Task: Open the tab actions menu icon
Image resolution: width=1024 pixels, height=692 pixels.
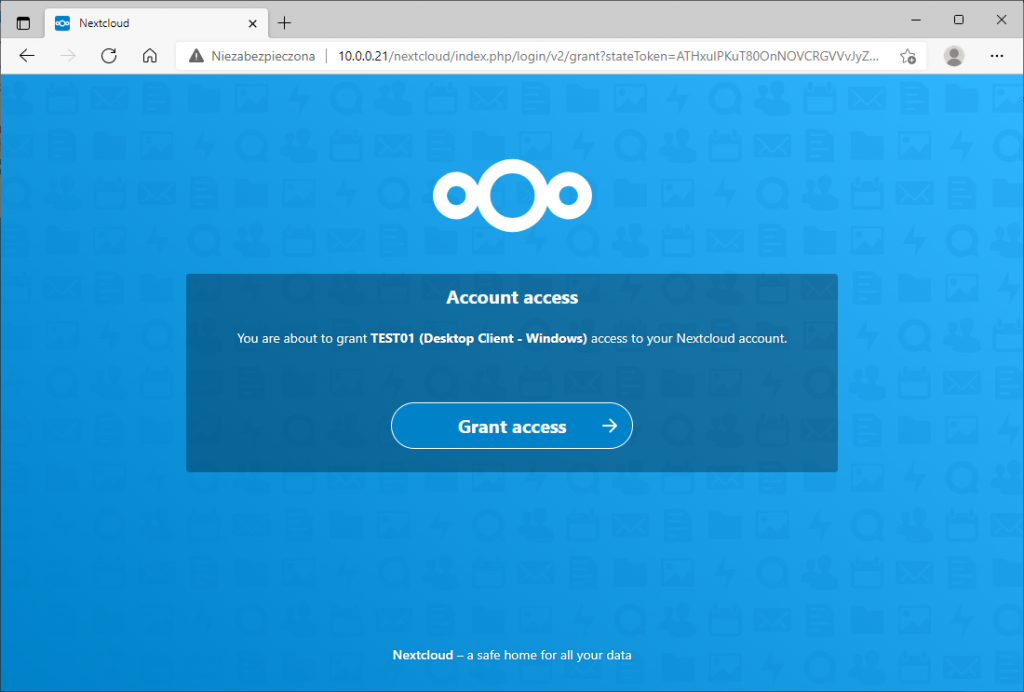Action: [24, 24]
